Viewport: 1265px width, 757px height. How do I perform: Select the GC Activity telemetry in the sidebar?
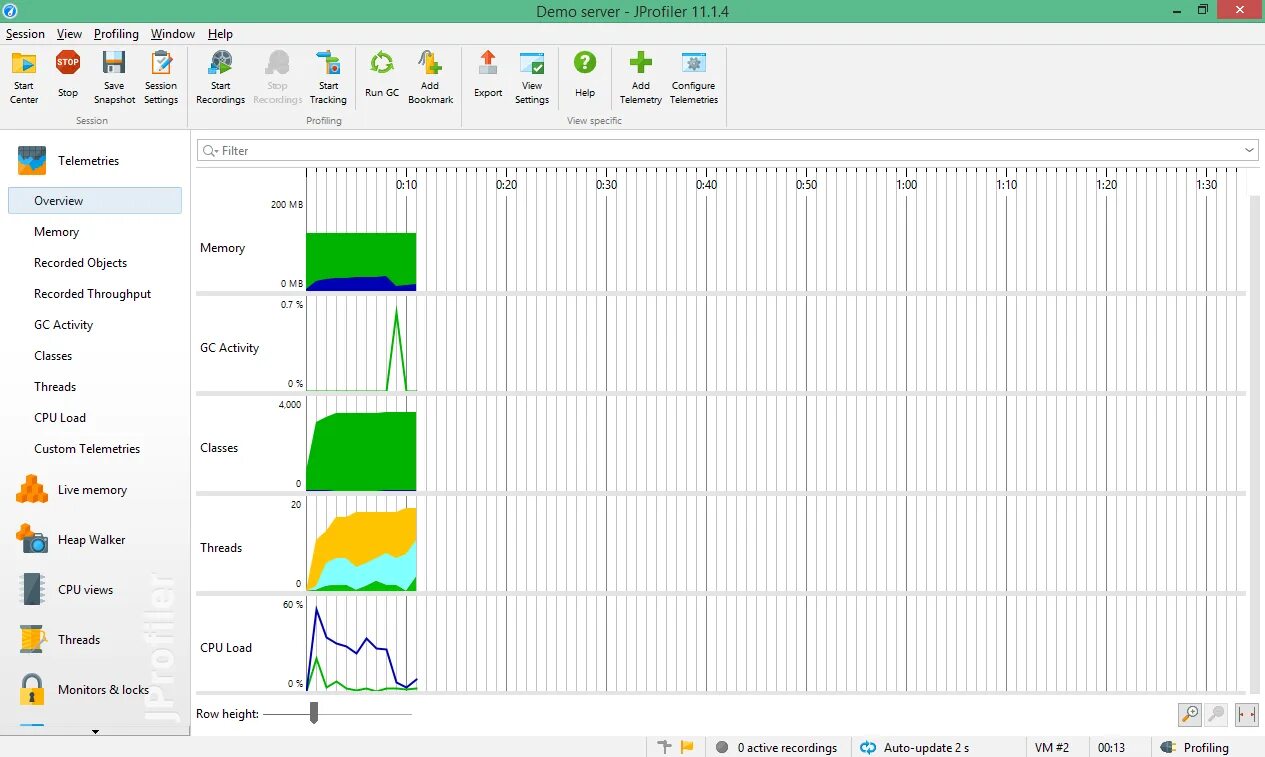pyautogui.click(x=63, y=324)
